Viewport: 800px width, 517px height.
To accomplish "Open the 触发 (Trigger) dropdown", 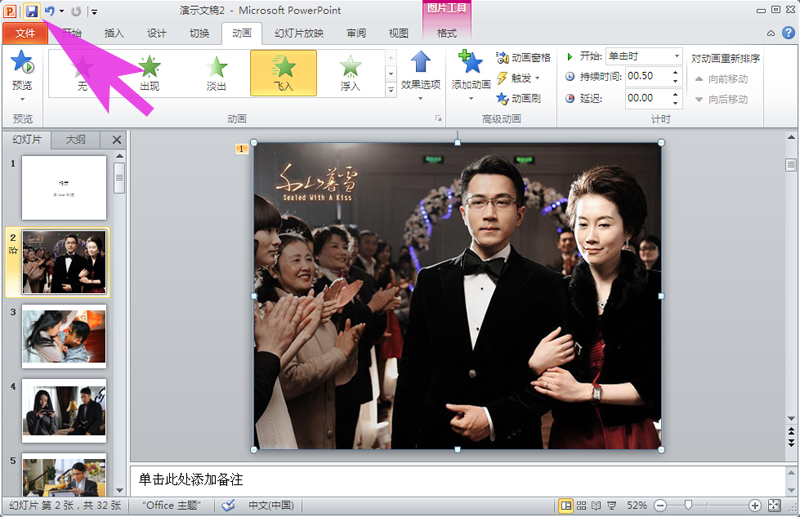I will [x=518, y=78].
